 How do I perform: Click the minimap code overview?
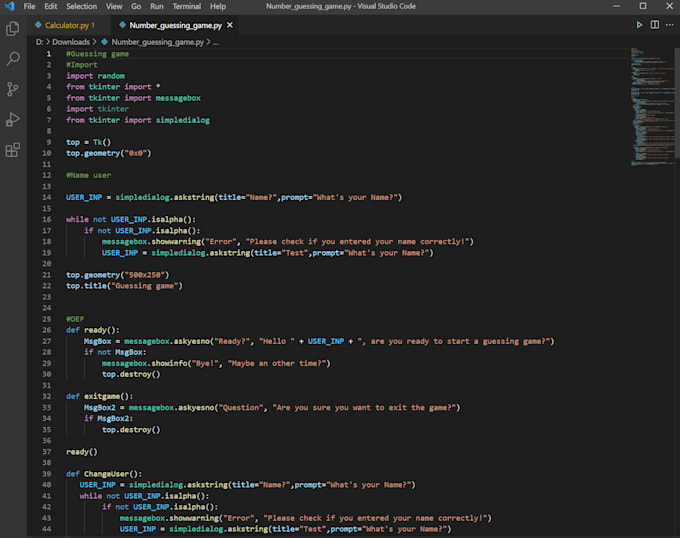[x=651, y=107]
